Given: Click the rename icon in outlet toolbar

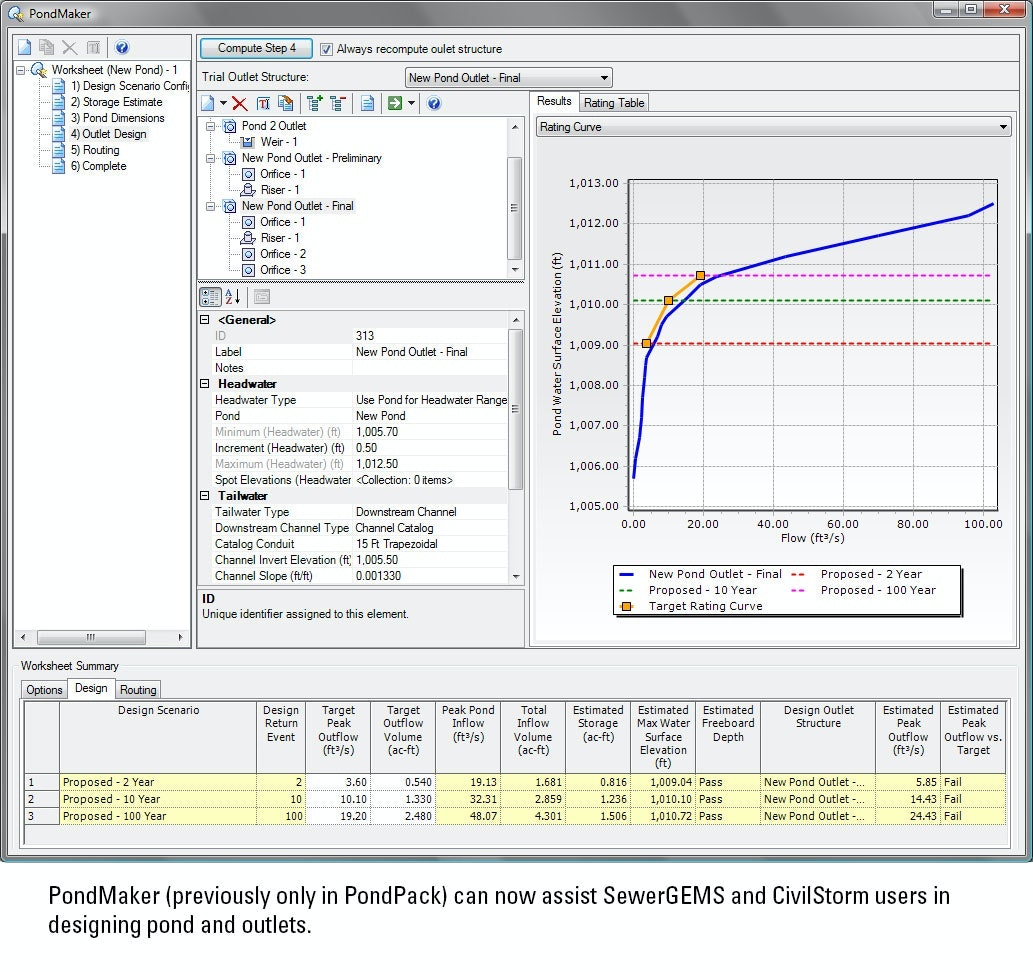Looking at the screenshot, I should coord(264,103).
